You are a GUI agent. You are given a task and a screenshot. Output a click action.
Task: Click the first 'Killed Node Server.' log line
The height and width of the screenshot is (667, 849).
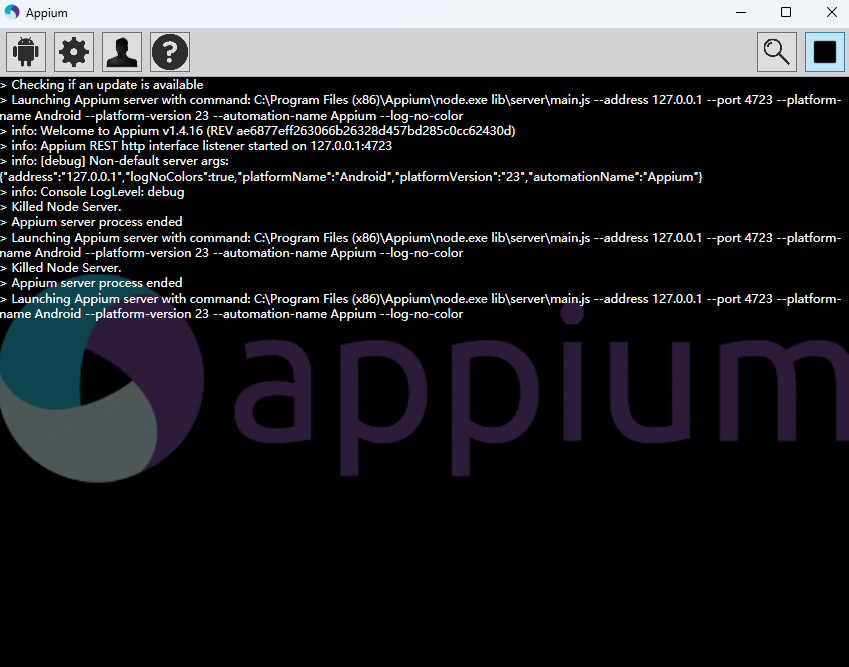tap(66, 207)
